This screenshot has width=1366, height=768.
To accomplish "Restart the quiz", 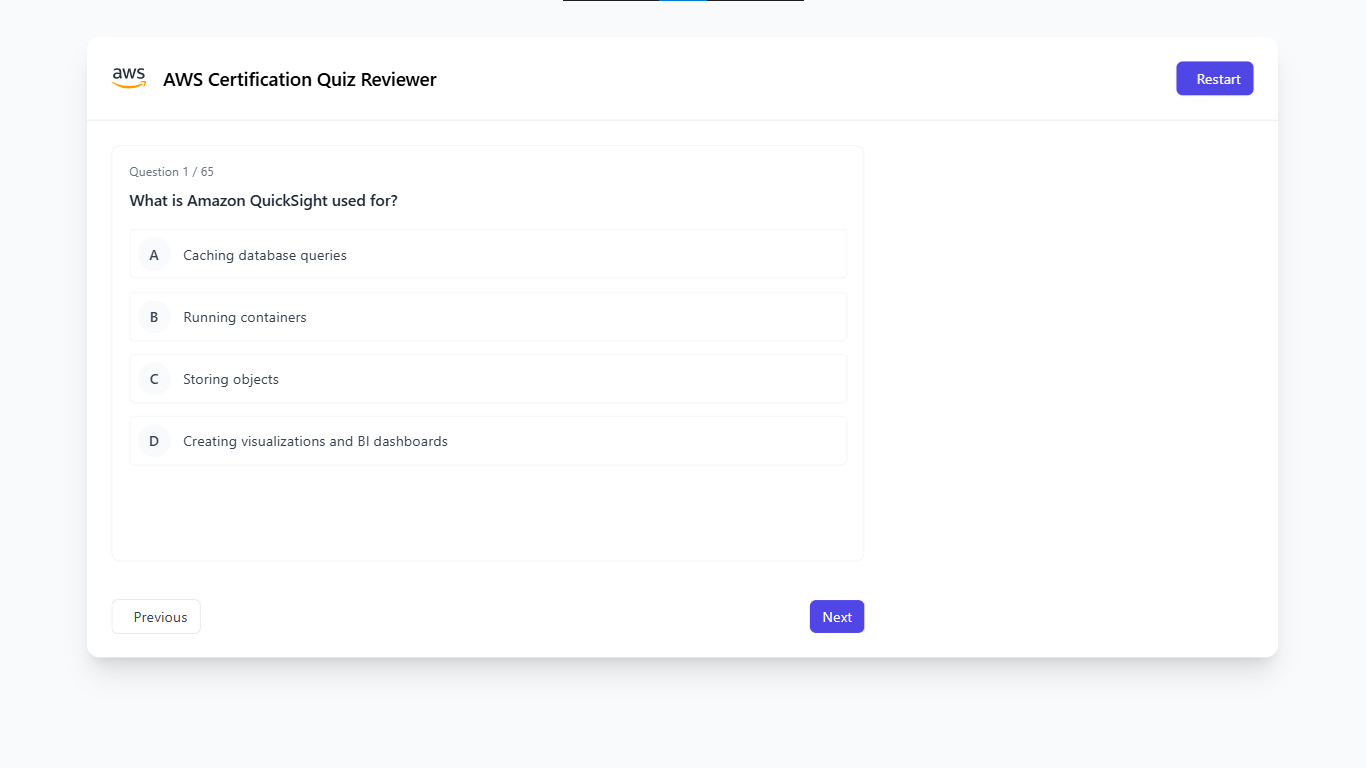I will tap(1214, 79).
